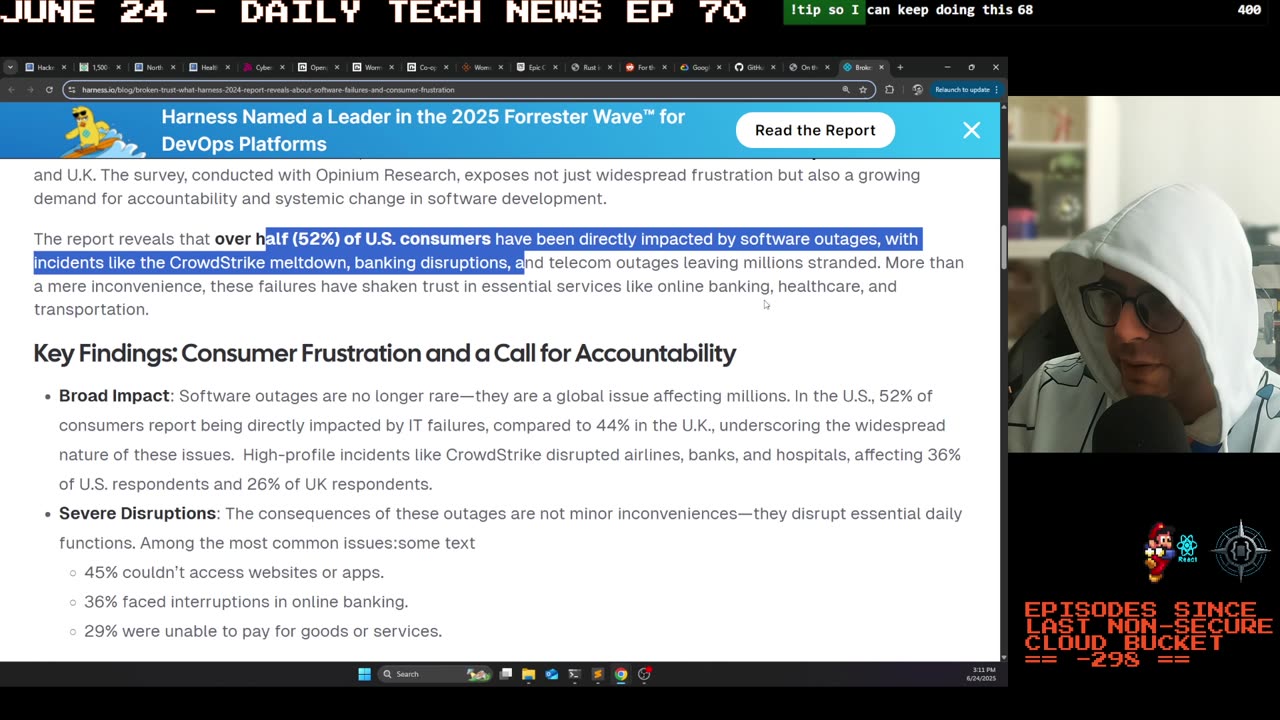Click the React logo in stream overlay
1280x720 pixels.
click(x=1187, y=547)
